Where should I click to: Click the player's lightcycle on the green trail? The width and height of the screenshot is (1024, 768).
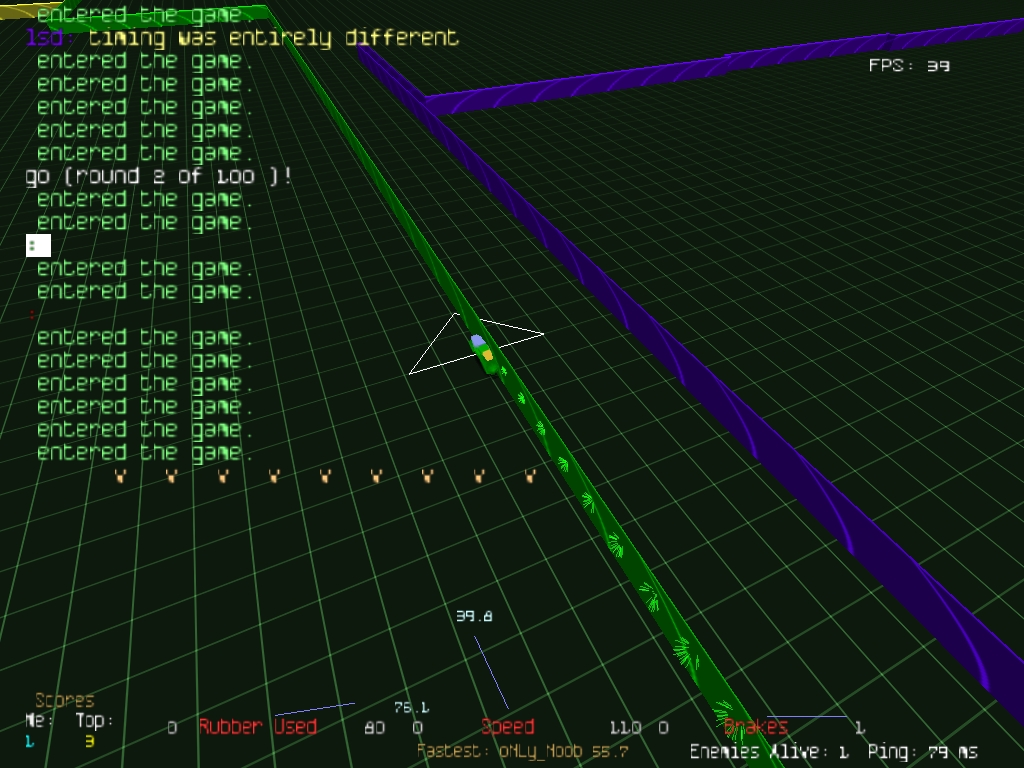coord(483,352)
